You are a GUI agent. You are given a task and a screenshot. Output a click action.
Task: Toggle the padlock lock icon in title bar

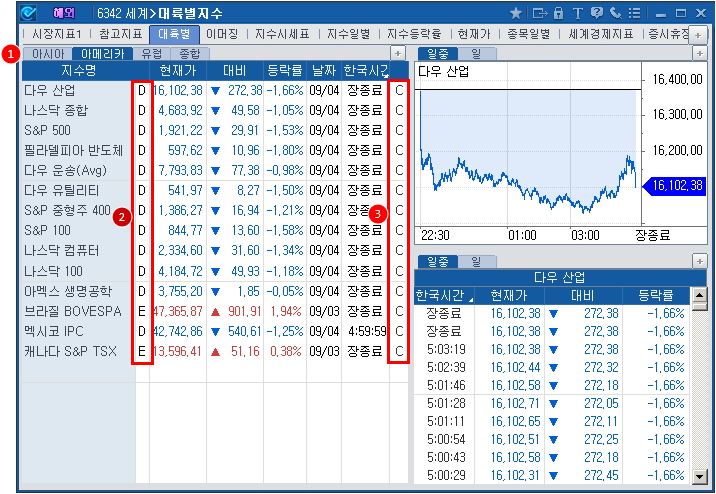pos(558,13)
